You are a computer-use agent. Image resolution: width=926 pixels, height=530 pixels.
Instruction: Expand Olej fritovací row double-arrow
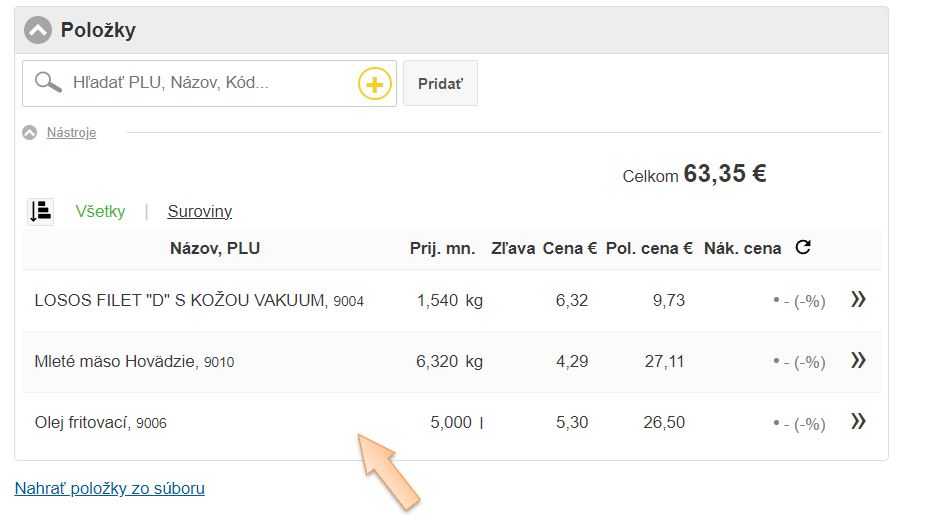click(x=857, y=422)
